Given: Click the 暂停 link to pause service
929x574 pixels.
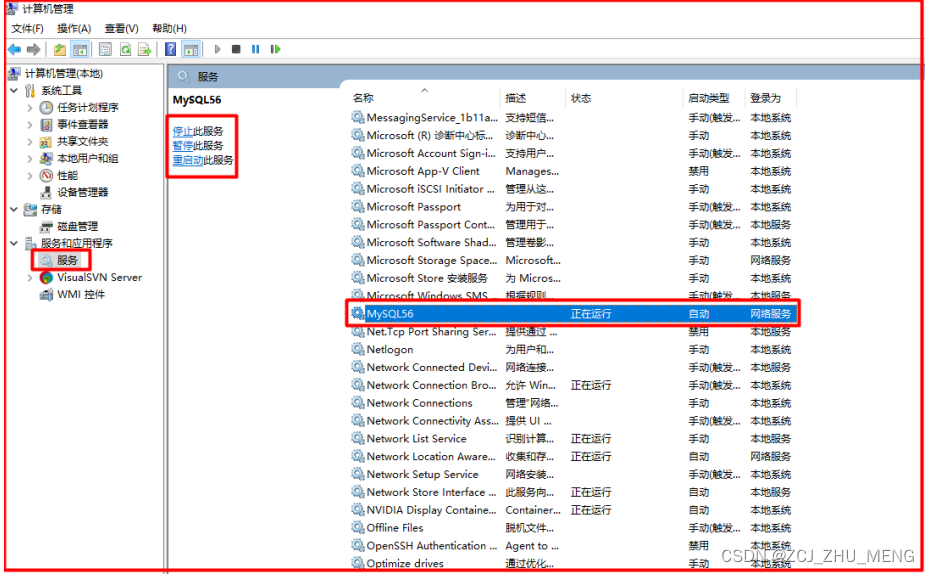Looking at the screenshot, I should [x=182, y=146].
